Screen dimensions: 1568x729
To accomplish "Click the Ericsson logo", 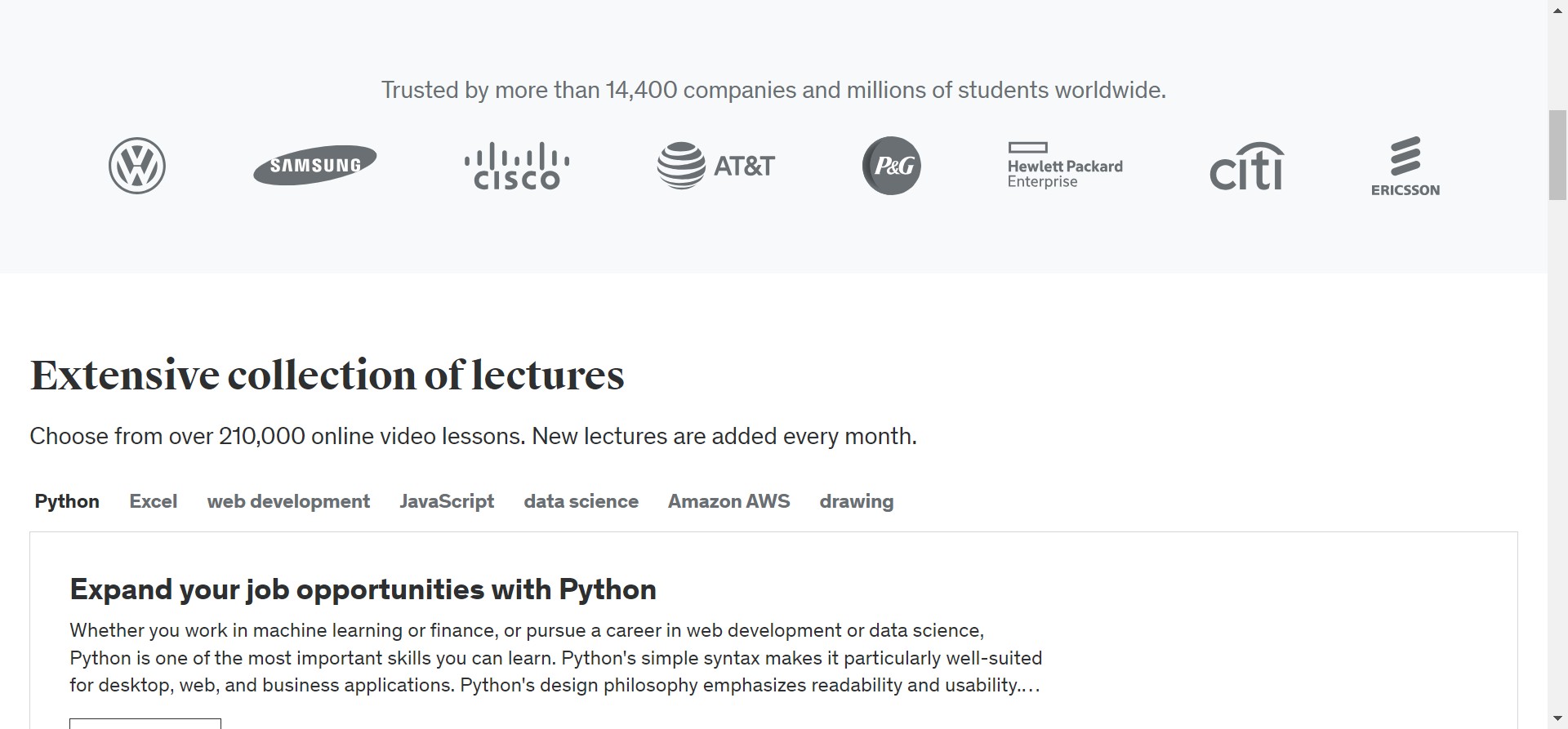I will click(1405, 167).
